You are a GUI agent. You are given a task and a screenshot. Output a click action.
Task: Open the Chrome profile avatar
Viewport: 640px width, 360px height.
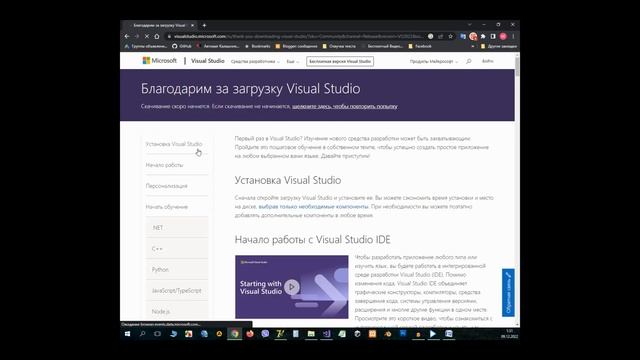click(503, 36)
